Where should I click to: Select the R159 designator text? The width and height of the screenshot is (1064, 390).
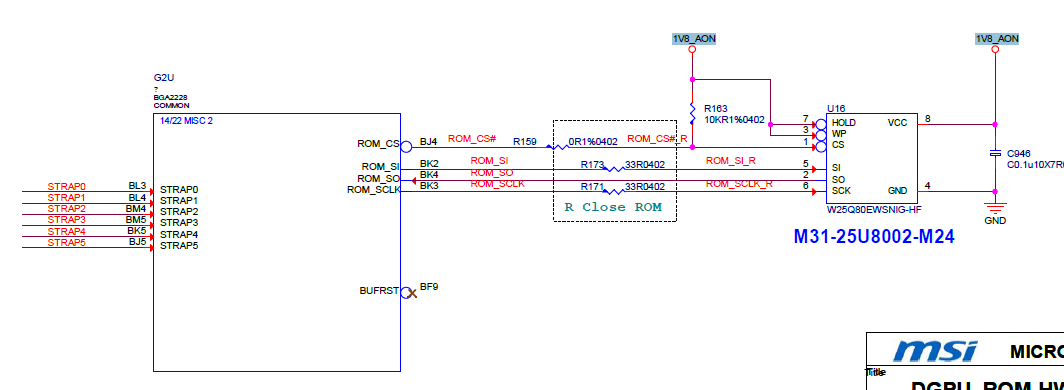525,142
